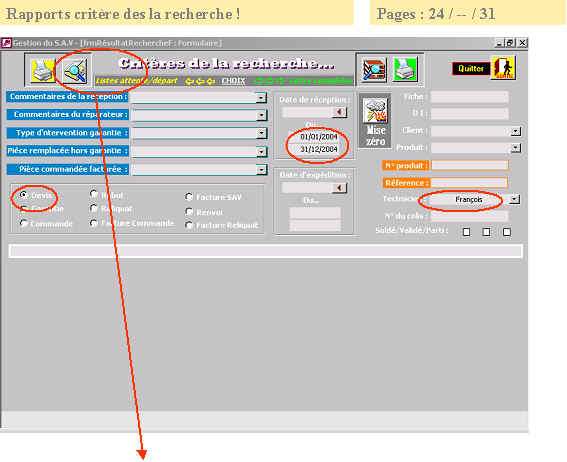Select the Commande radio option
The width and height of the screenshot is (567, 462).
pos(23,223)
